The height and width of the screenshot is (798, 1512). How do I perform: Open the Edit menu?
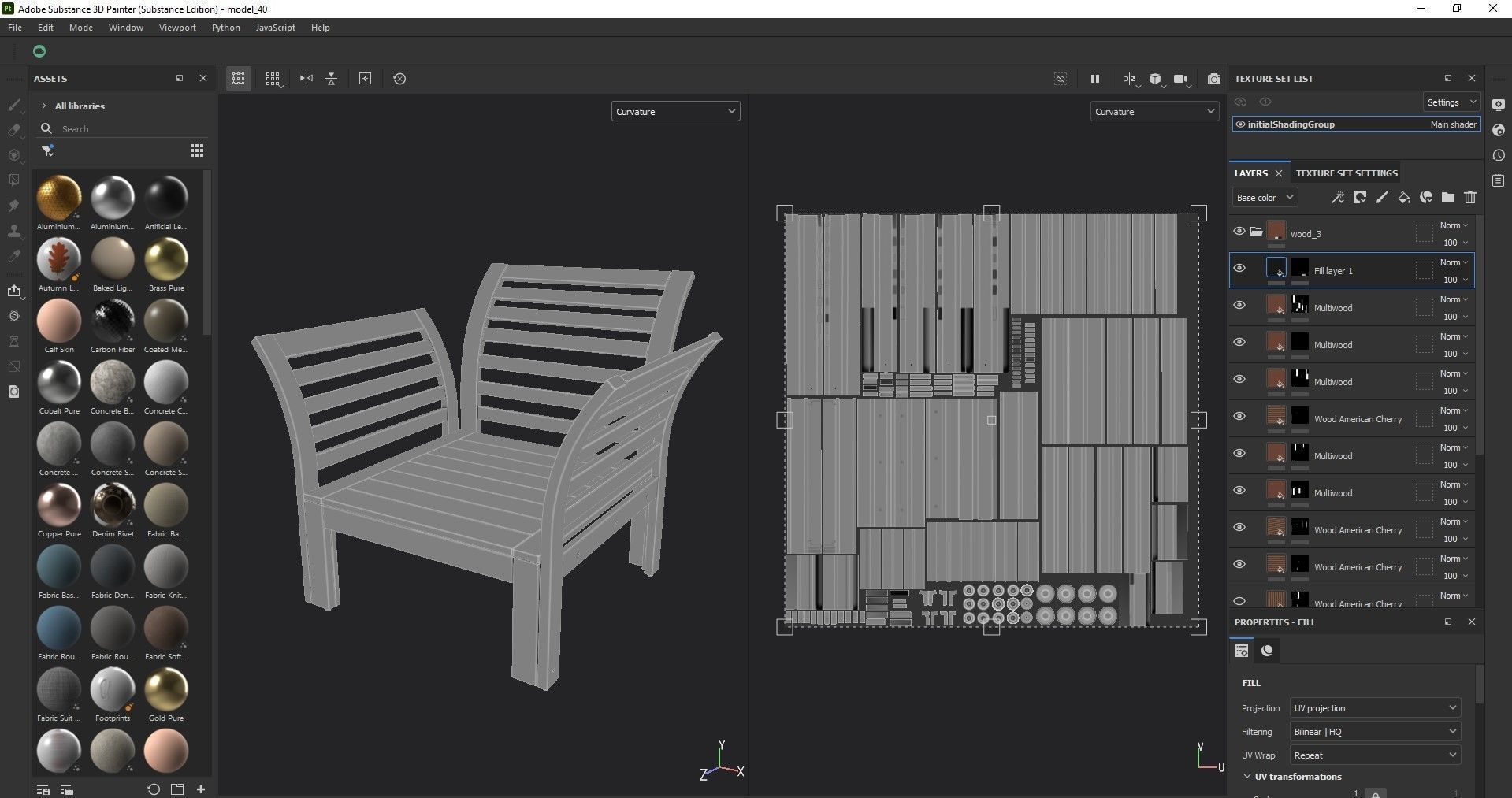pos(46,28)
